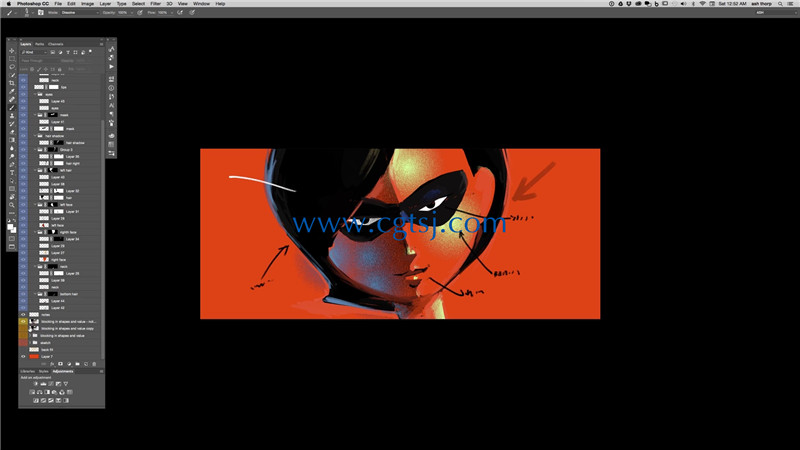Open the brush Mode dropdown
Screen dimensions: 800x450
coord(79,12)
